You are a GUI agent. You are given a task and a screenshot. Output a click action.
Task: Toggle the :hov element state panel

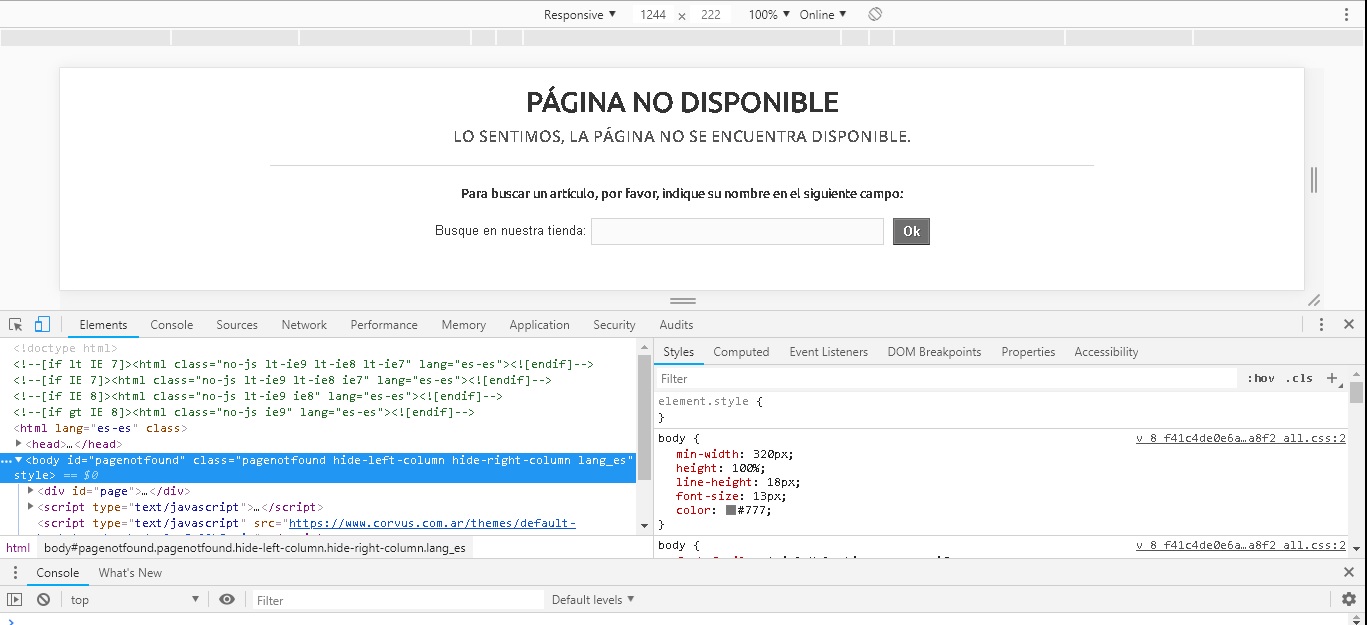click(1260, 379)
